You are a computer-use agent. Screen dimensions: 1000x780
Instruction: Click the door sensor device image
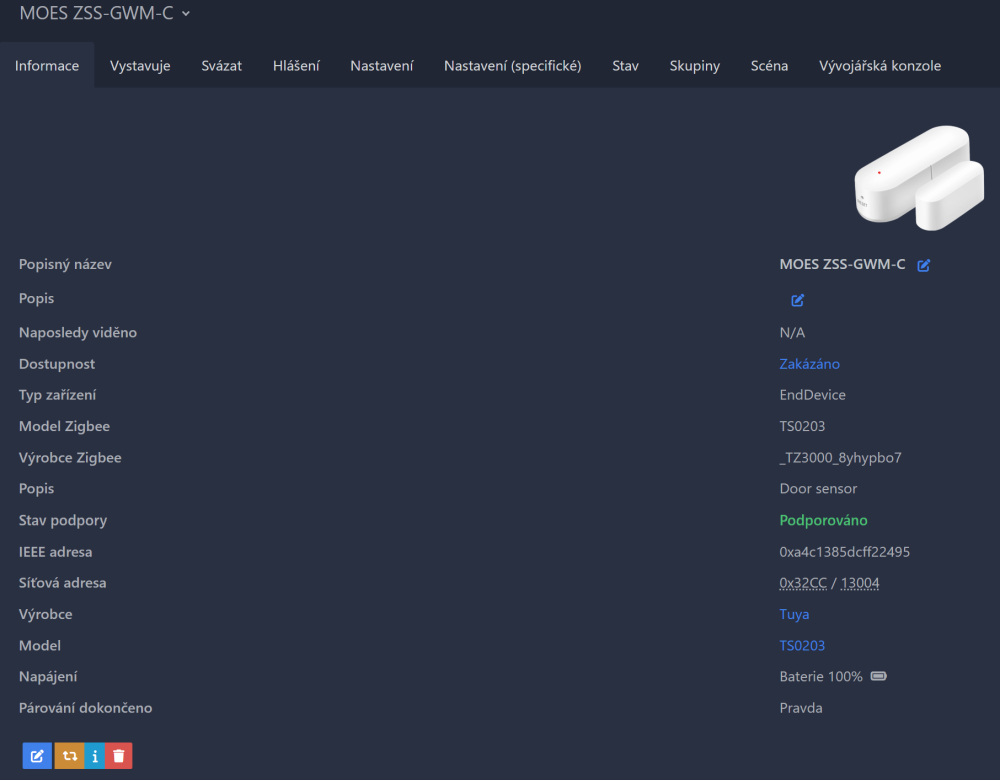[x=918, y=178]
